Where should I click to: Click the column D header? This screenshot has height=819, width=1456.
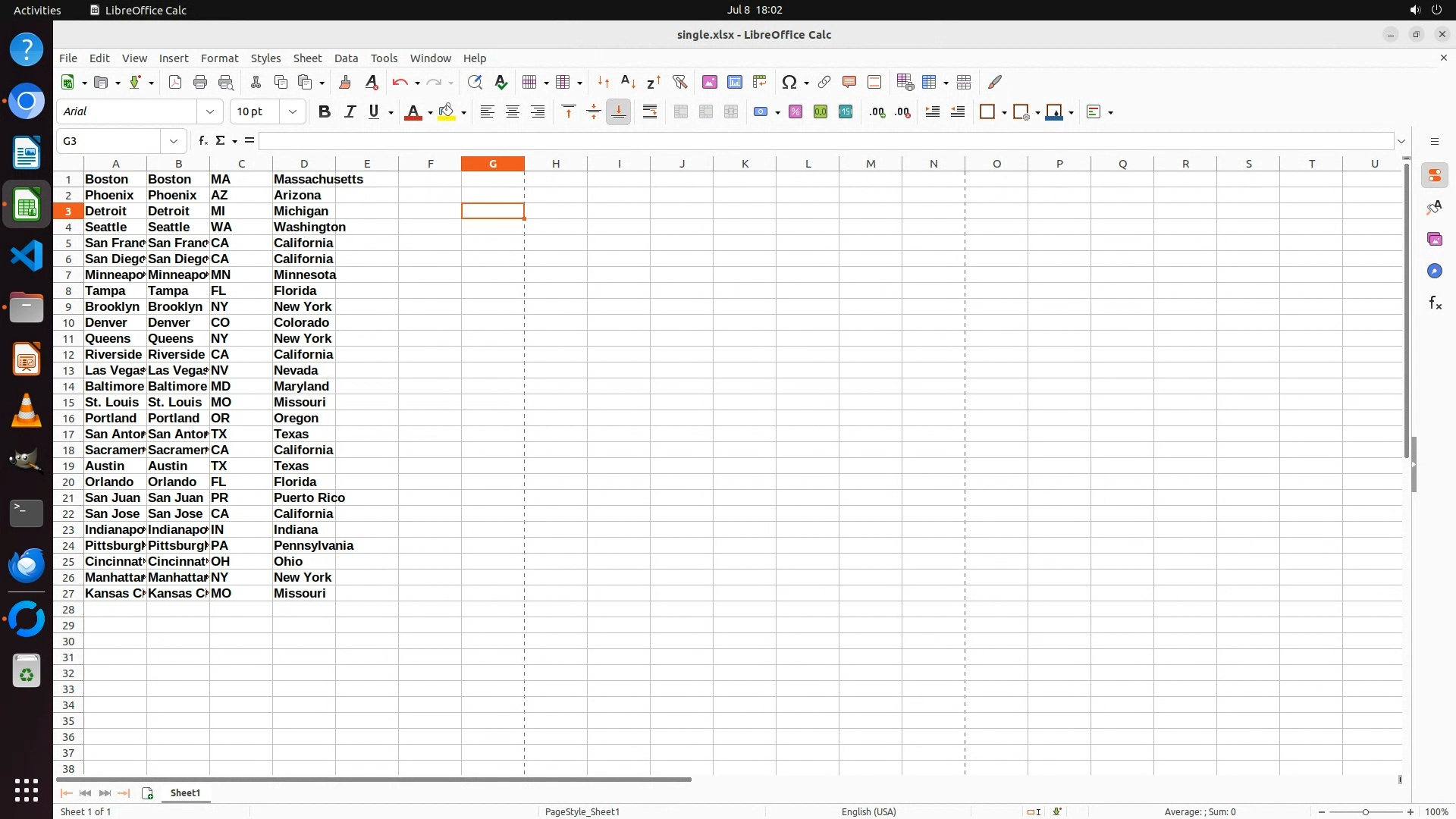coord(304,164)
